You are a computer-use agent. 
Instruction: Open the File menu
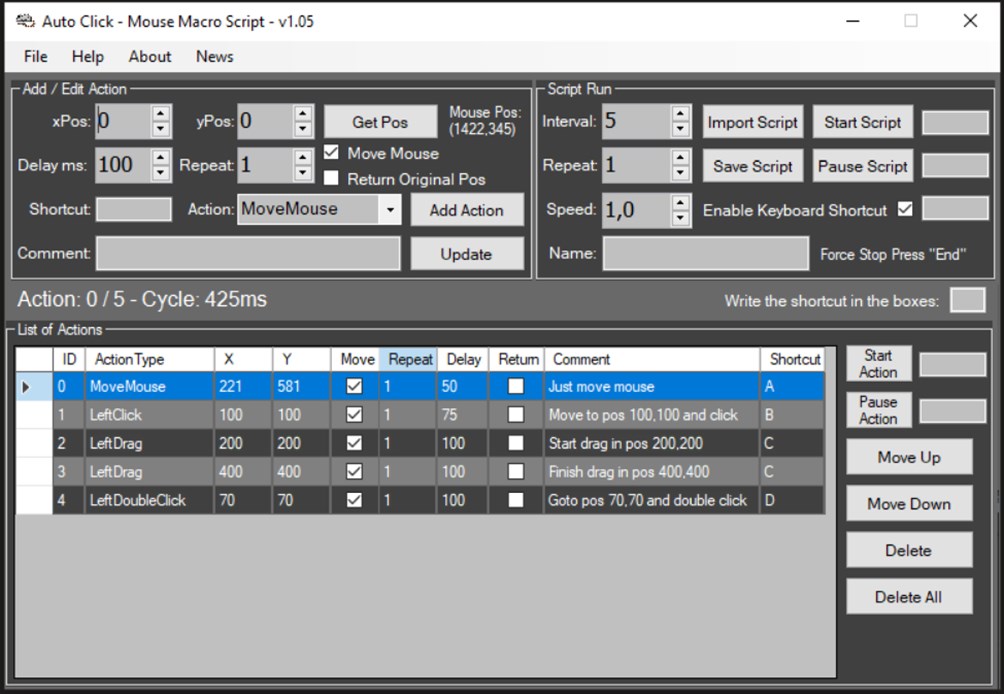coord(34,57)
